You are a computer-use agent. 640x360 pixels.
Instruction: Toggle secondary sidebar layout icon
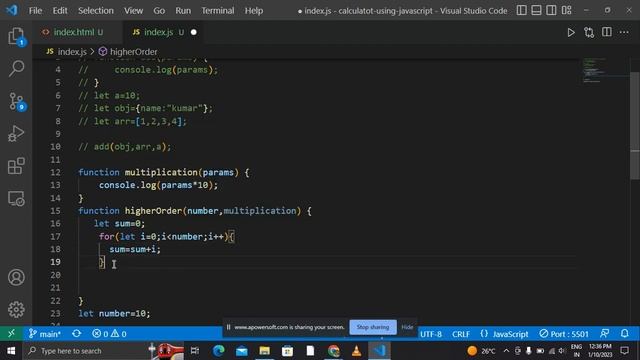click(551, 10)
